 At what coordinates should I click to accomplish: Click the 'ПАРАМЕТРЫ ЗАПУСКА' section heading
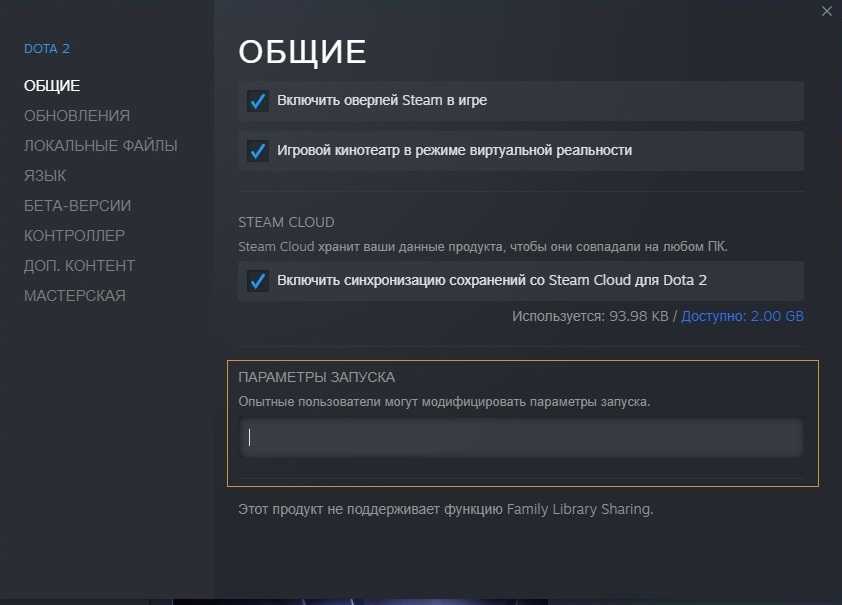point(316,377)
